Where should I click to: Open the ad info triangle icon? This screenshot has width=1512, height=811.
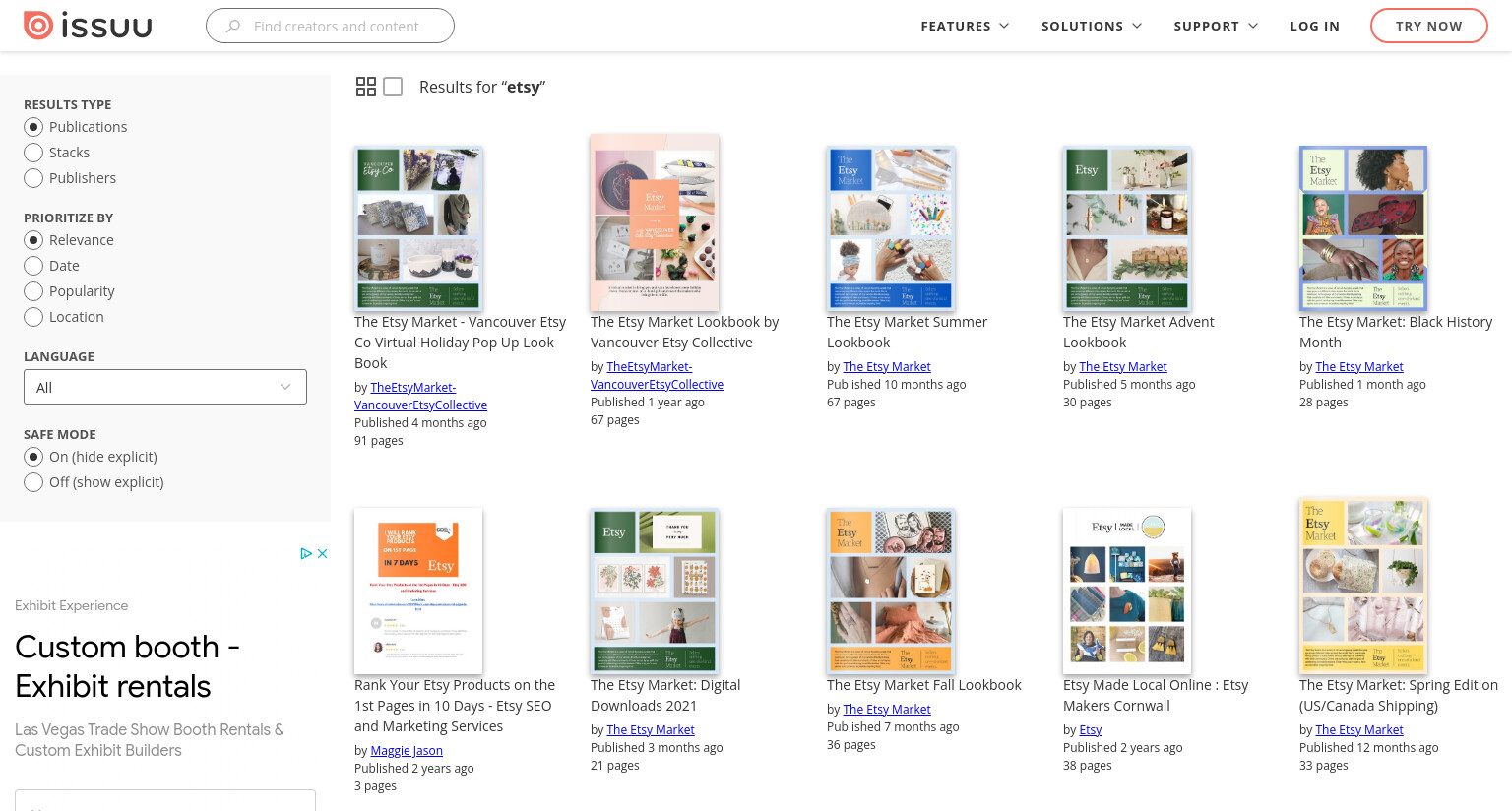(306, 553)
